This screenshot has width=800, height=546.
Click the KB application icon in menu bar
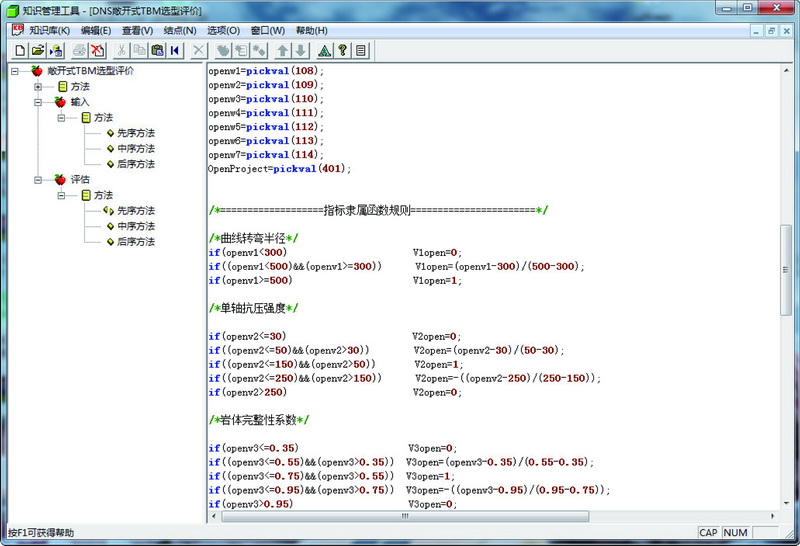click(18, 30)
